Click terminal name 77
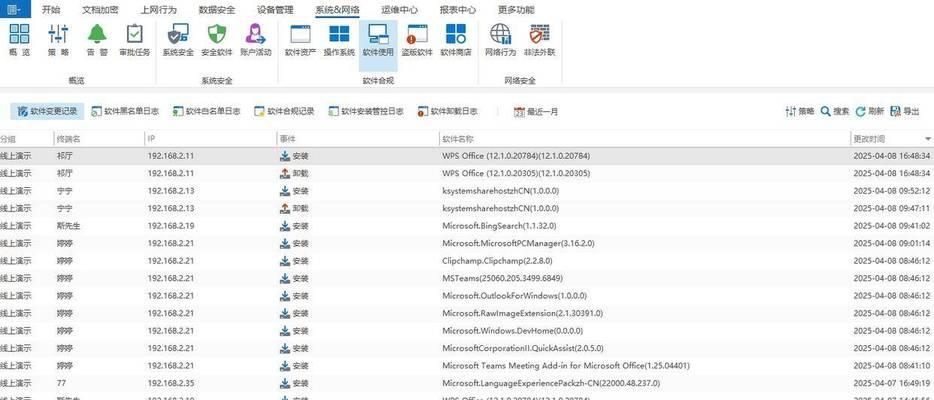 [61, 383]
